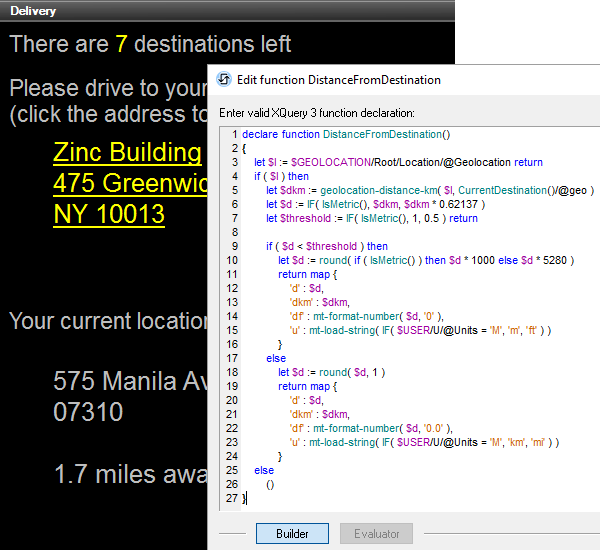Click line number 9 in the gutter
Screen dimensions: 600x550
click(x=233, y=246)
